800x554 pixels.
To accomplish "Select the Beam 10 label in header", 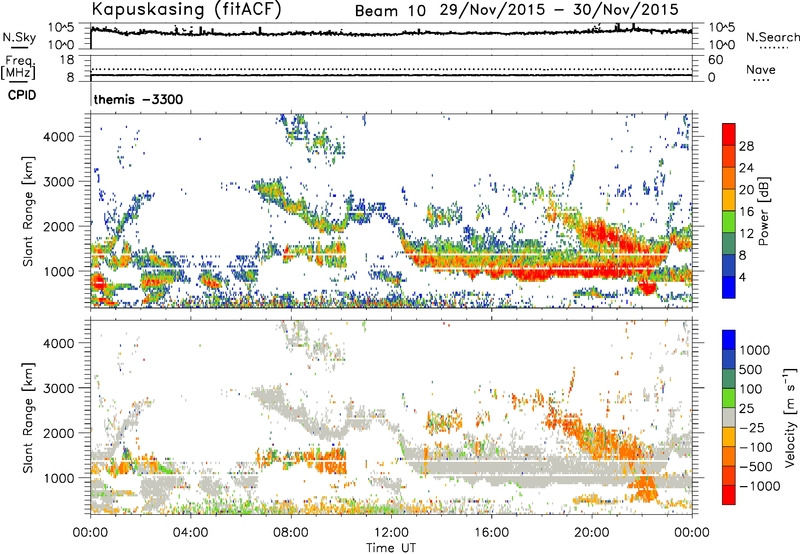I will tap(390, 11).
